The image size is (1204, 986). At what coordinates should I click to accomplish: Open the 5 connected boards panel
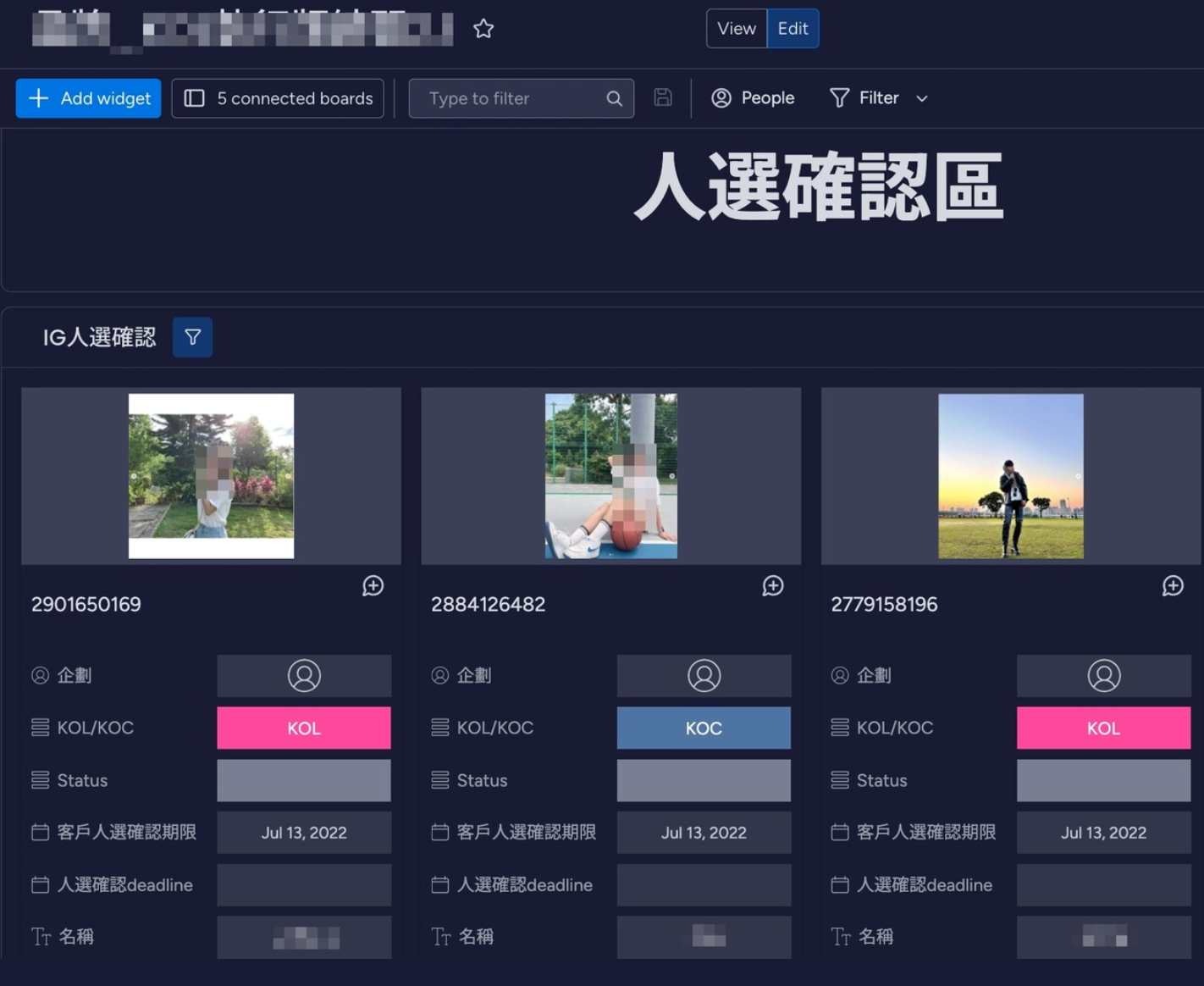[x=278, y=98]
